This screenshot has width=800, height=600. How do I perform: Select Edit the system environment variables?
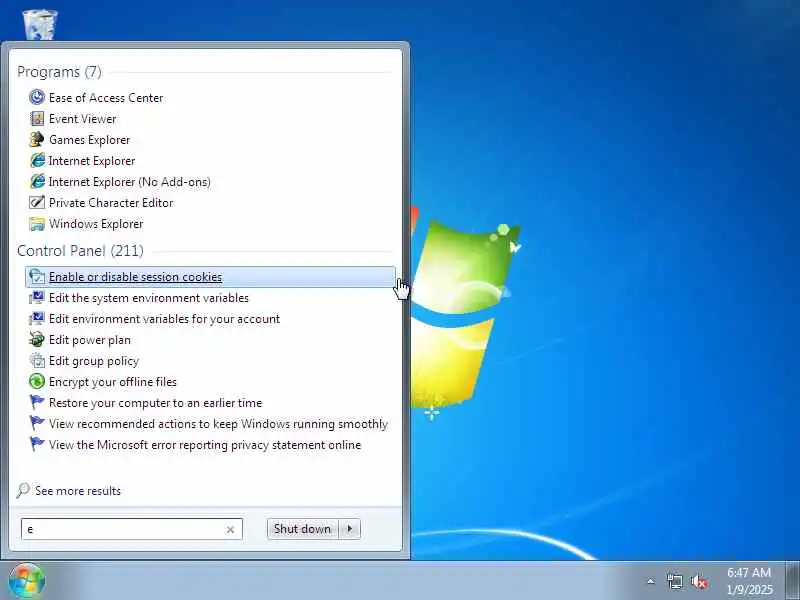(x=149, y=297)
